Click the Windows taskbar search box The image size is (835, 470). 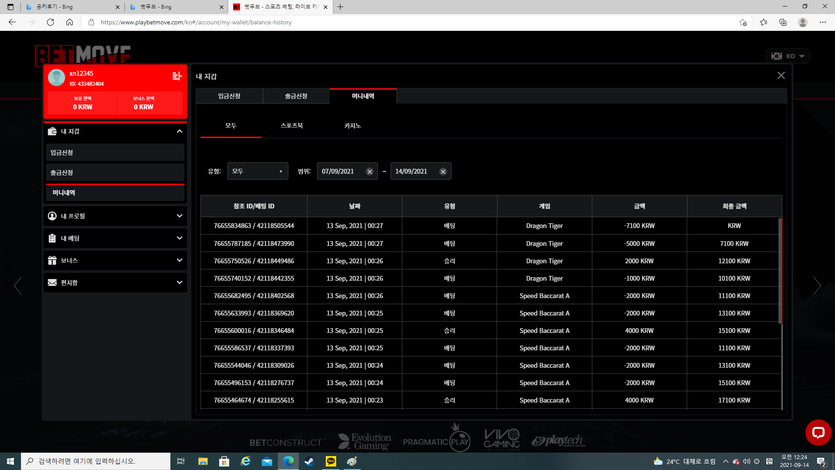[x=96, y=461]
